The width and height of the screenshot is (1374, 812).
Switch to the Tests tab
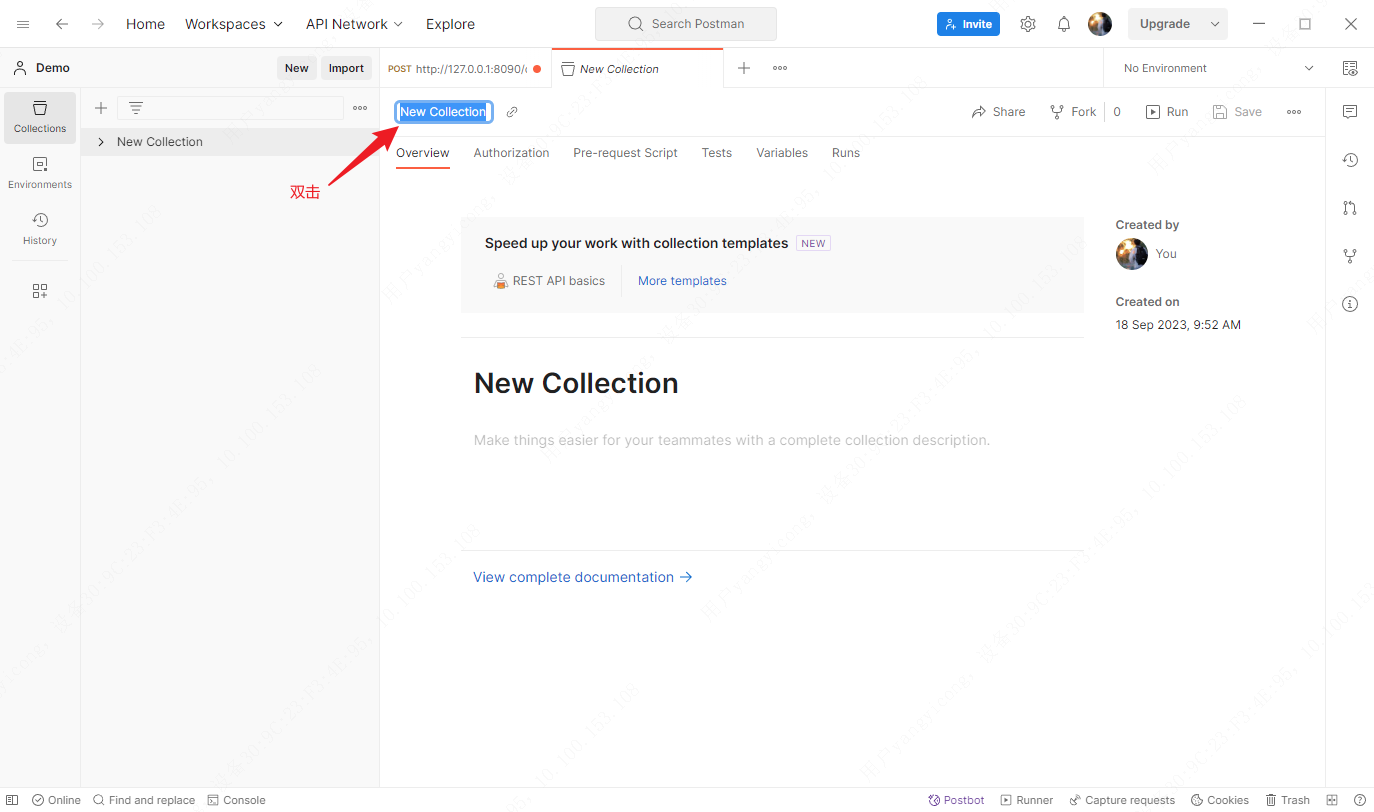pyautogui.click(x=717, y=153)
